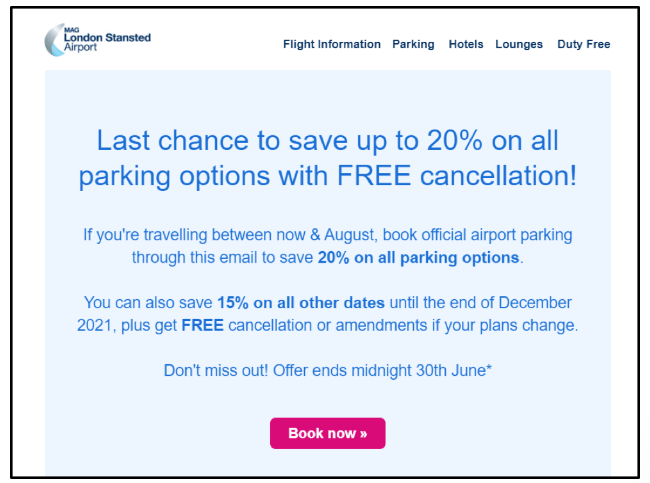The height and width of the screenshot is (483, 650).
Task: Go to the Hotels navigation link
Action: pos(466,44)
